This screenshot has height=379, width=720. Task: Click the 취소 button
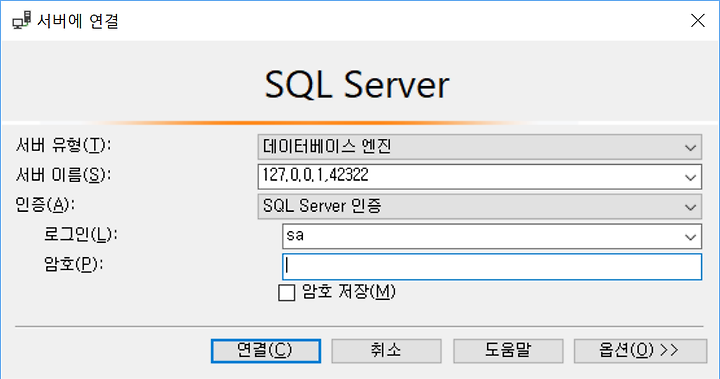click(386, 351)
